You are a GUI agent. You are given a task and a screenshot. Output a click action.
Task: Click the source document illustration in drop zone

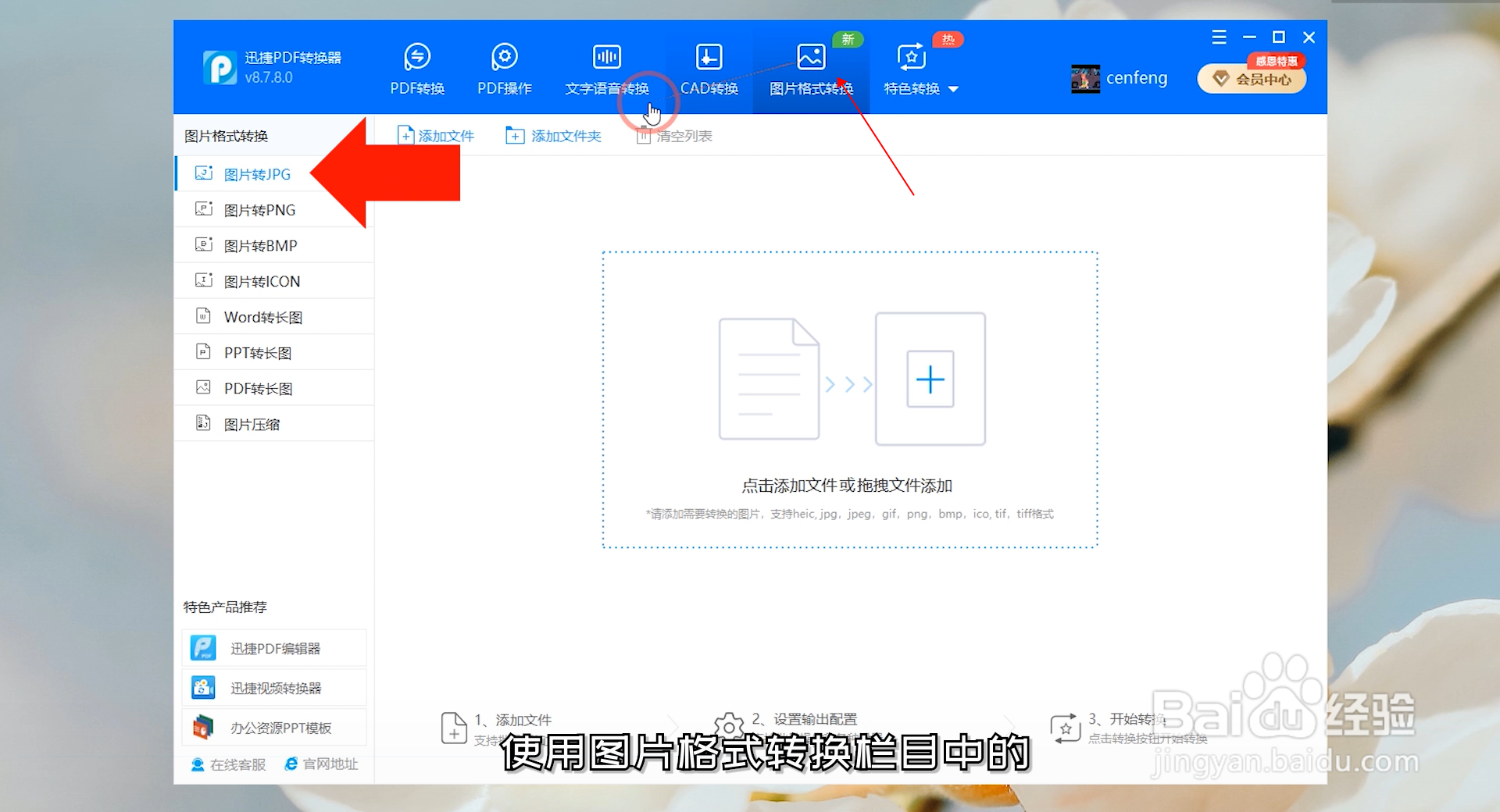(x=769, y=379)
